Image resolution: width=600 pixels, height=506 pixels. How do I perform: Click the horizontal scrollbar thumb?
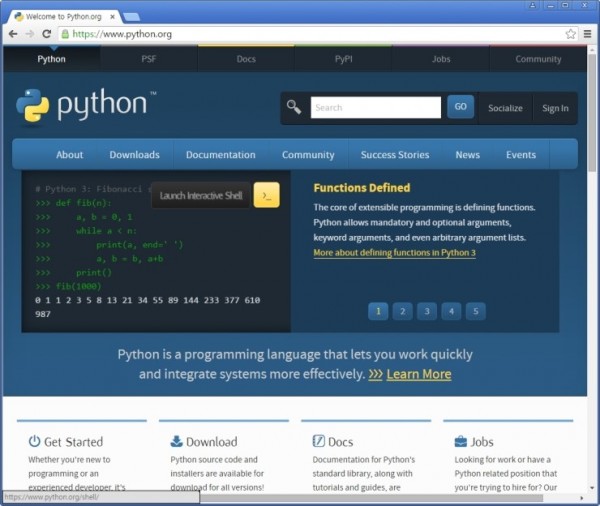[x=371, y=498]
